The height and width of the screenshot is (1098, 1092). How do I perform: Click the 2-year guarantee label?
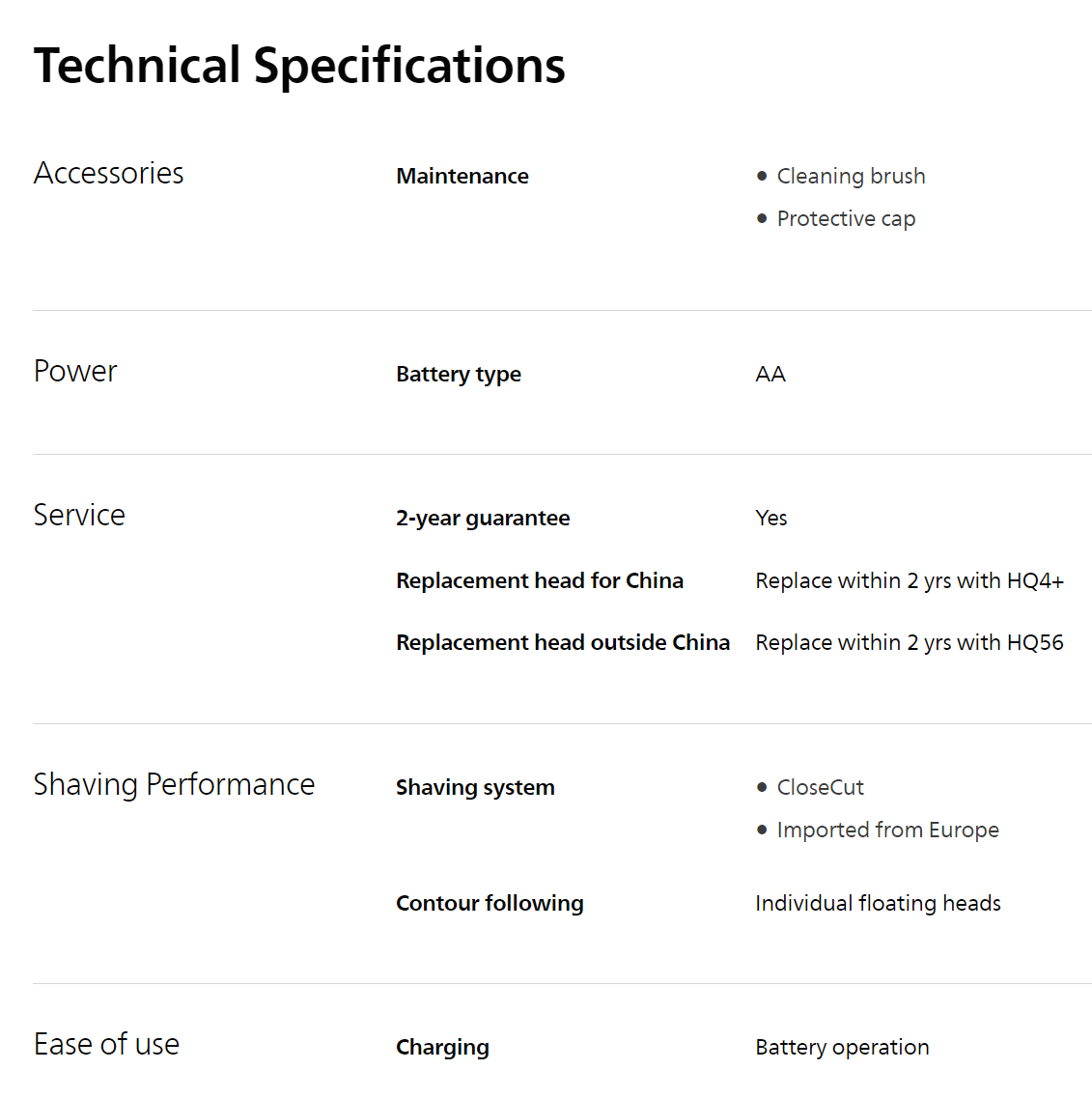click(483, 518)
